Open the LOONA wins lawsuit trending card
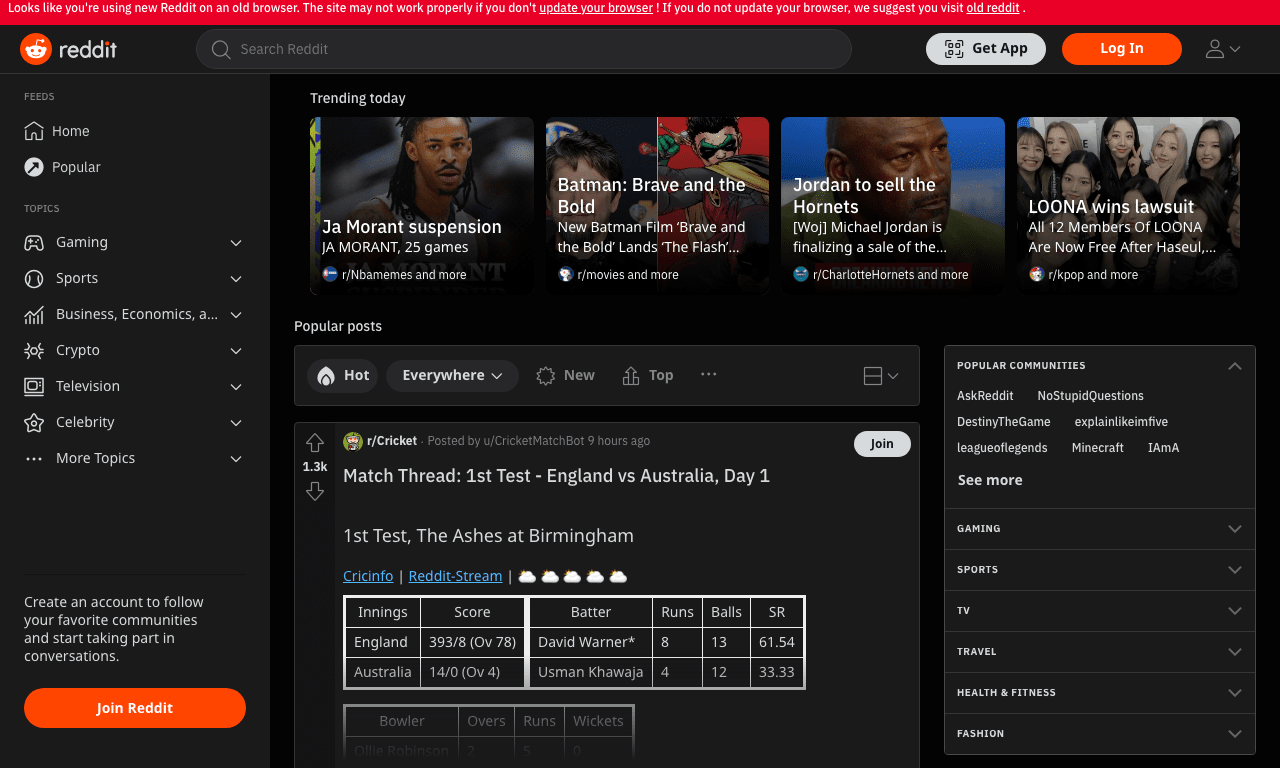1280x768 pixels. [1128, 206]
